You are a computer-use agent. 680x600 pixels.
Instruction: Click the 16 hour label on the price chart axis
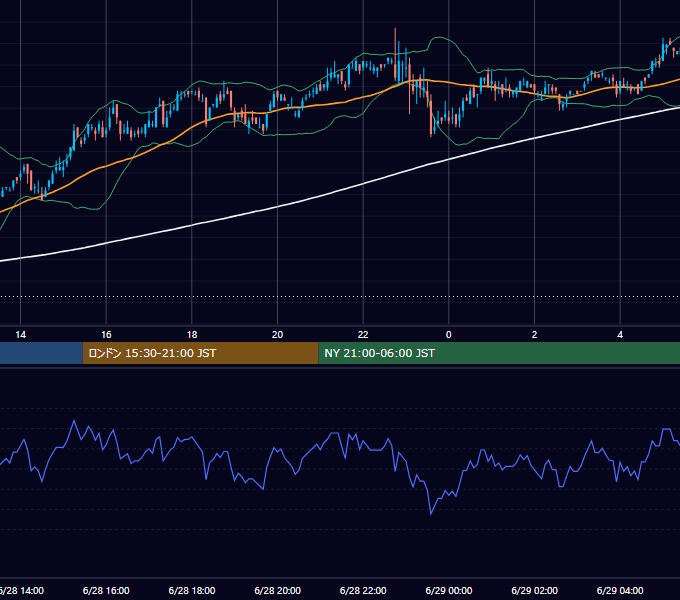point(106,335)
